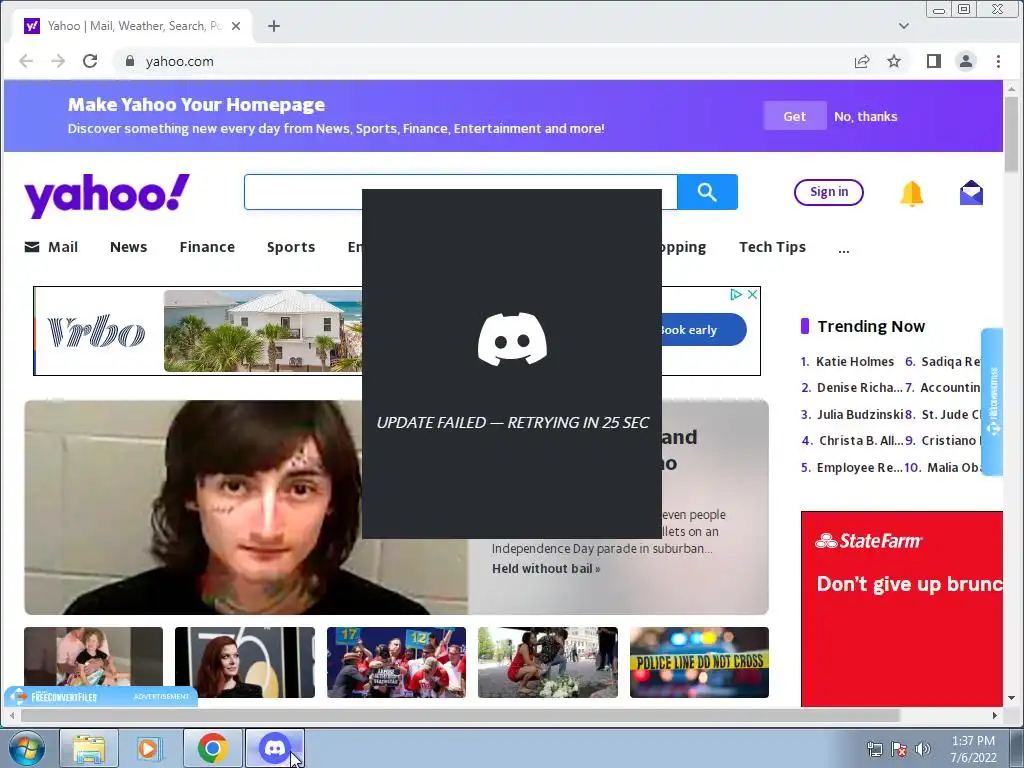
Task: Open the hot dog contest story thumbnail
Action: point(396,662)
